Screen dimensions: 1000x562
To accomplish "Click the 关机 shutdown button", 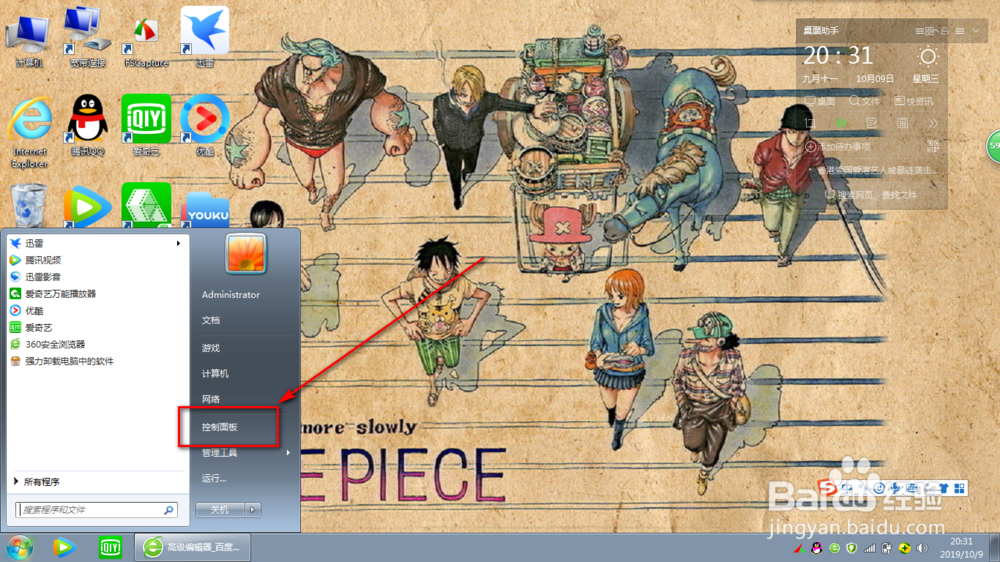I will coord(220,510).
